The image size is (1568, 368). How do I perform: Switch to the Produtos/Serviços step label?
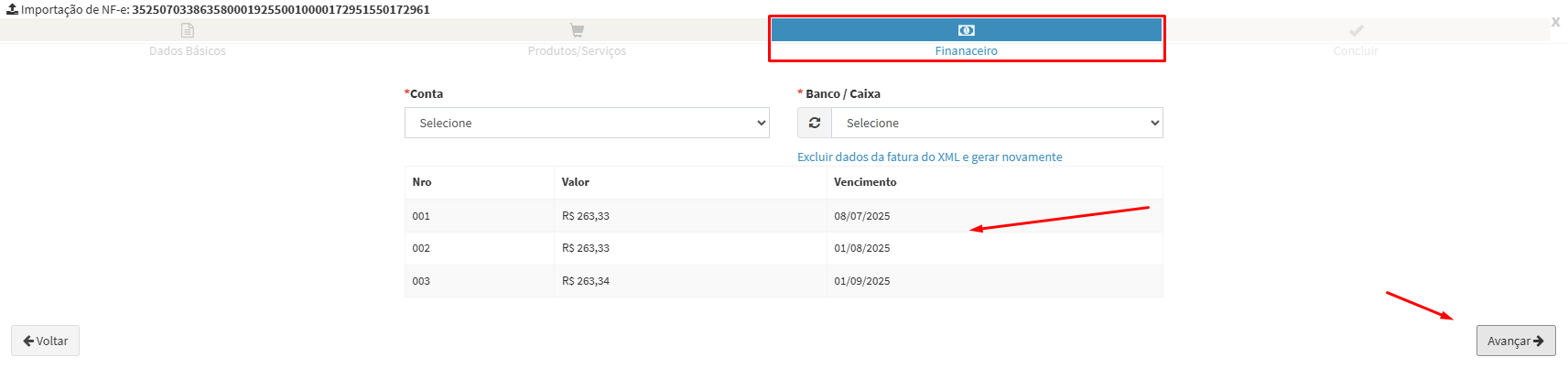(x=577, y=51)
